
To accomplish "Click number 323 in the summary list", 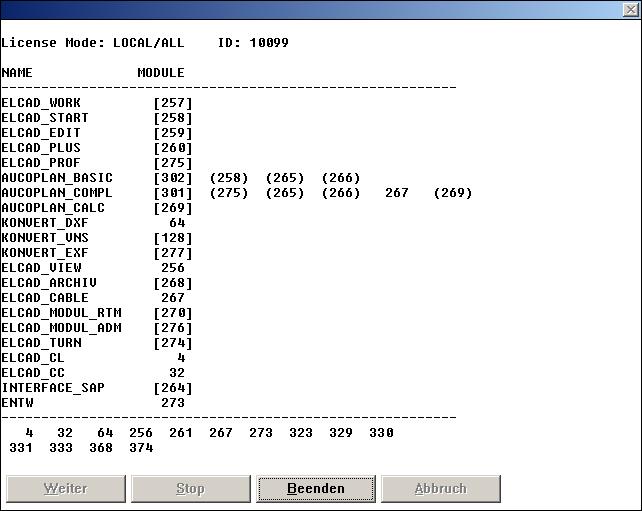I will [301, 433].
